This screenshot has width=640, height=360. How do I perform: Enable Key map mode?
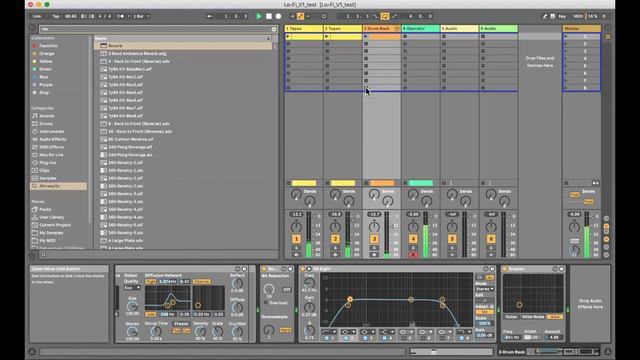(x=562, y=16)
